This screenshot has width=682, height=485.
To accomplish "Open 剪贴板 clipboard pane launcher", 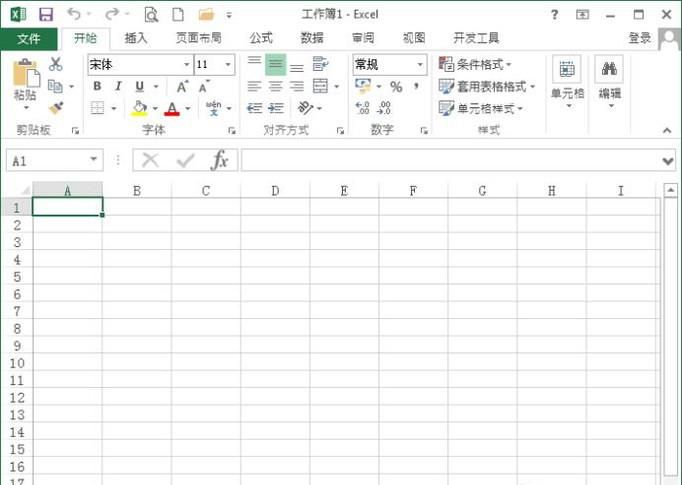I will 75,130.
